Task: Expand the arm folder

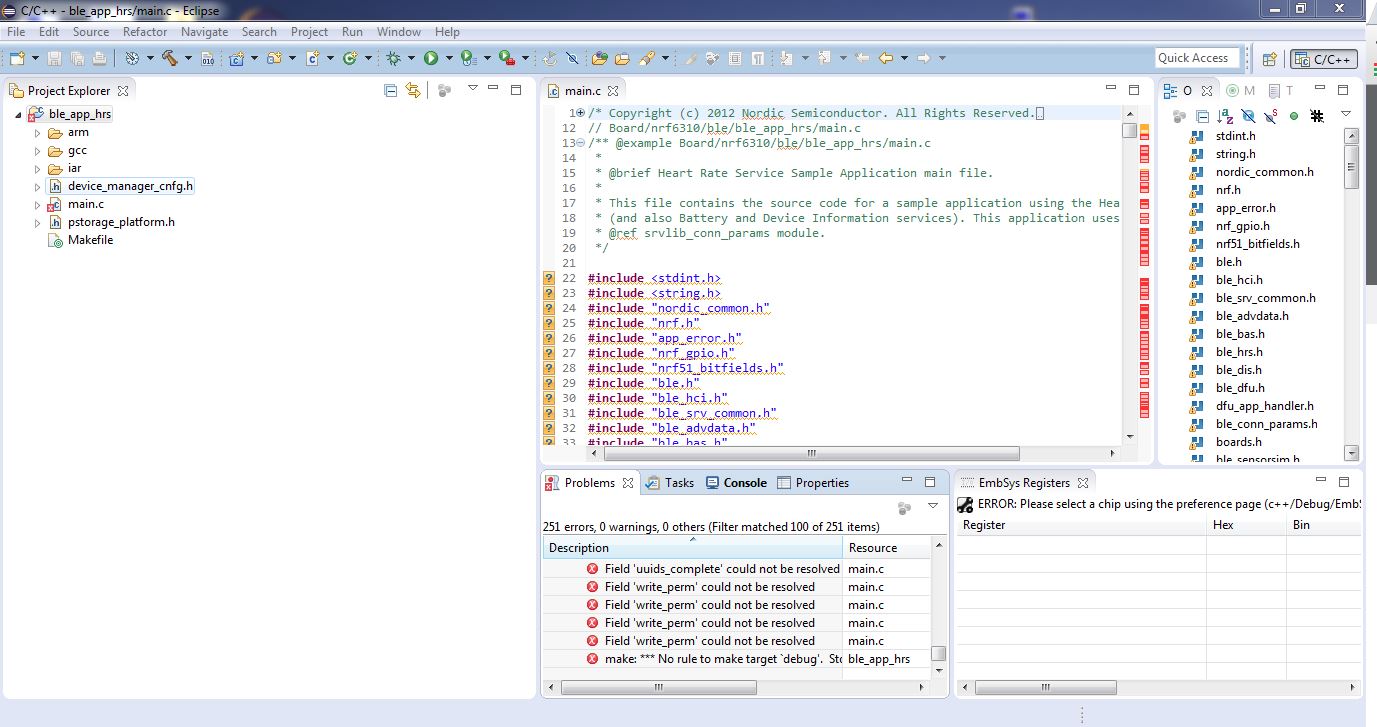Action: coord(38,132)
